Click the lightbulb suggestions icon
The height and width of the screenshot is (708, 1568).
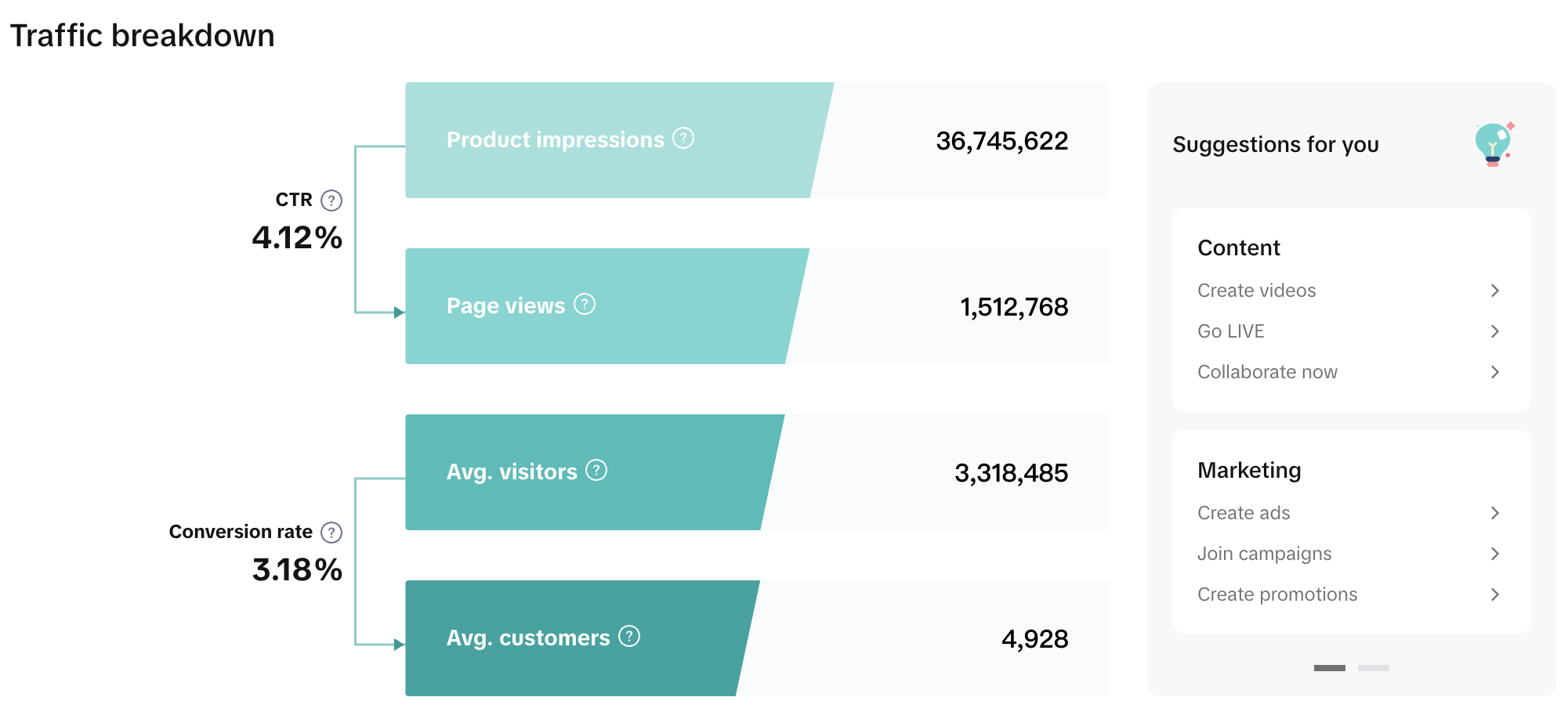tap(1494, 144)
